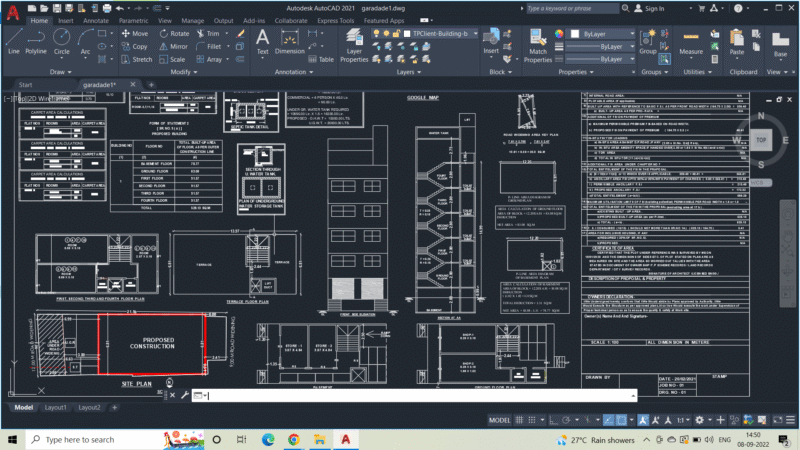Click the Paste clipboard tool
This screenshot has width=800, height=450.
tap(736, 42)
